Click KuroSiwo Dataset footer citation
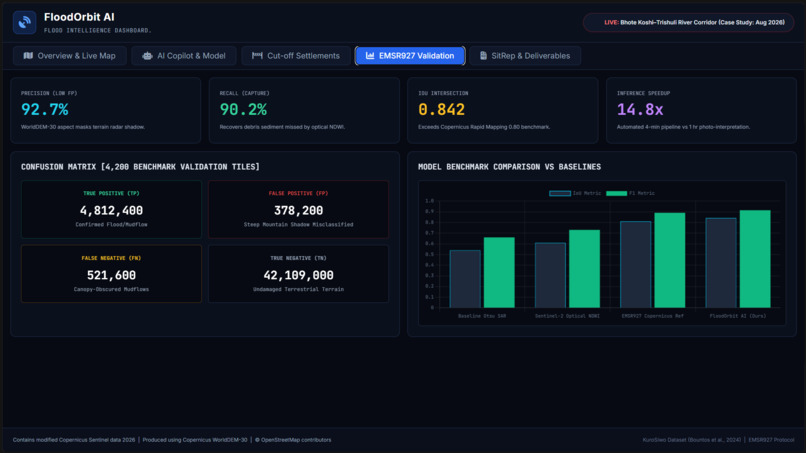This screenshot has width=806, height=453. tap(691, 440)
